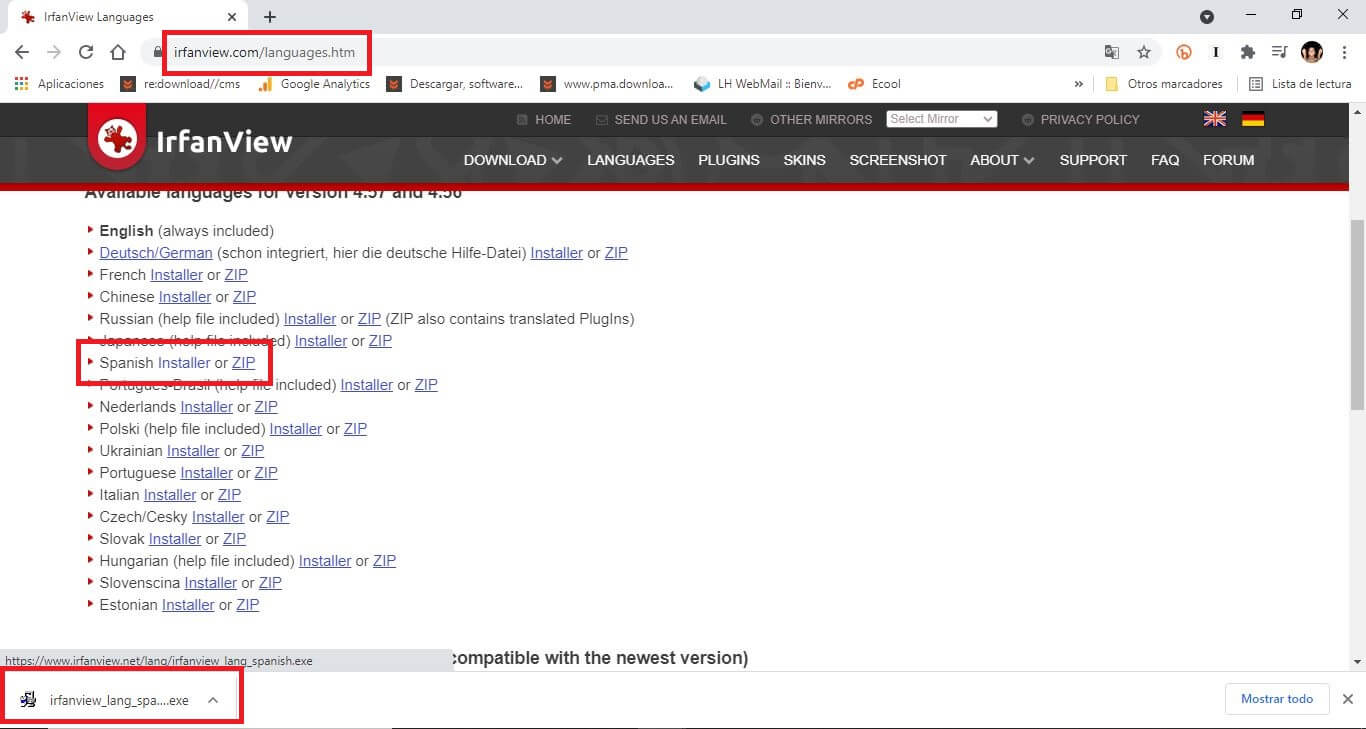This screenshot has width=1366, height=729.
Task: Bookmark this page with the star icon
Action: click(1144, 52)
